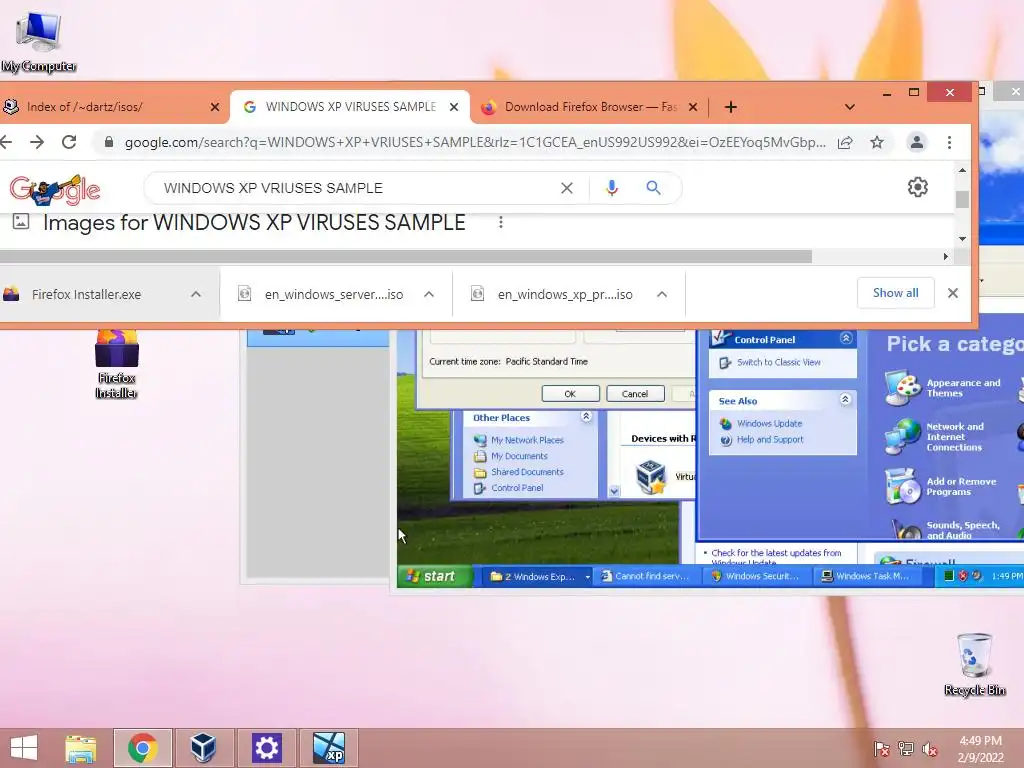This screenshot has width=1024, height=768.
Task: Open File Explorer from taskbar
Action: click(x=80, y=748)
